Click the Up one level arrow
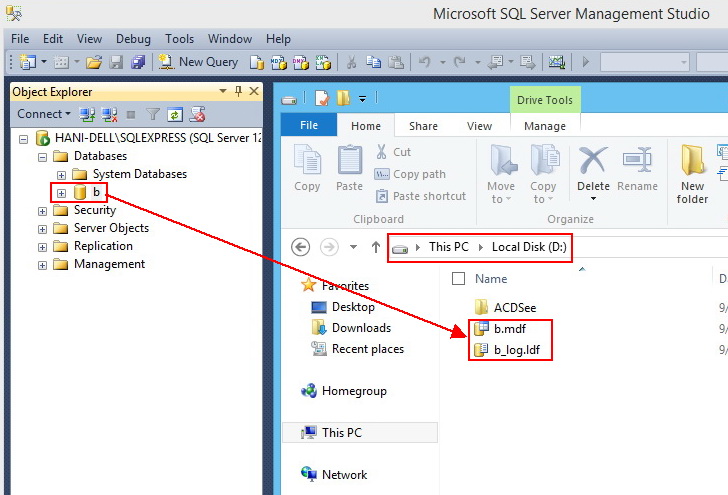Viewport: 728px width, 495px height. click(376, 247)
